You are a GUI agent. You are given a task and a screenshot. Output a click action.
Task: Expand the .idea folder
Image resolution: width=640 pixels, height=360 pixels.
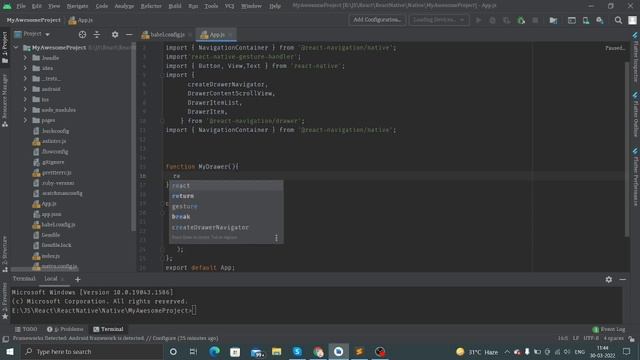tap(25, 68)
